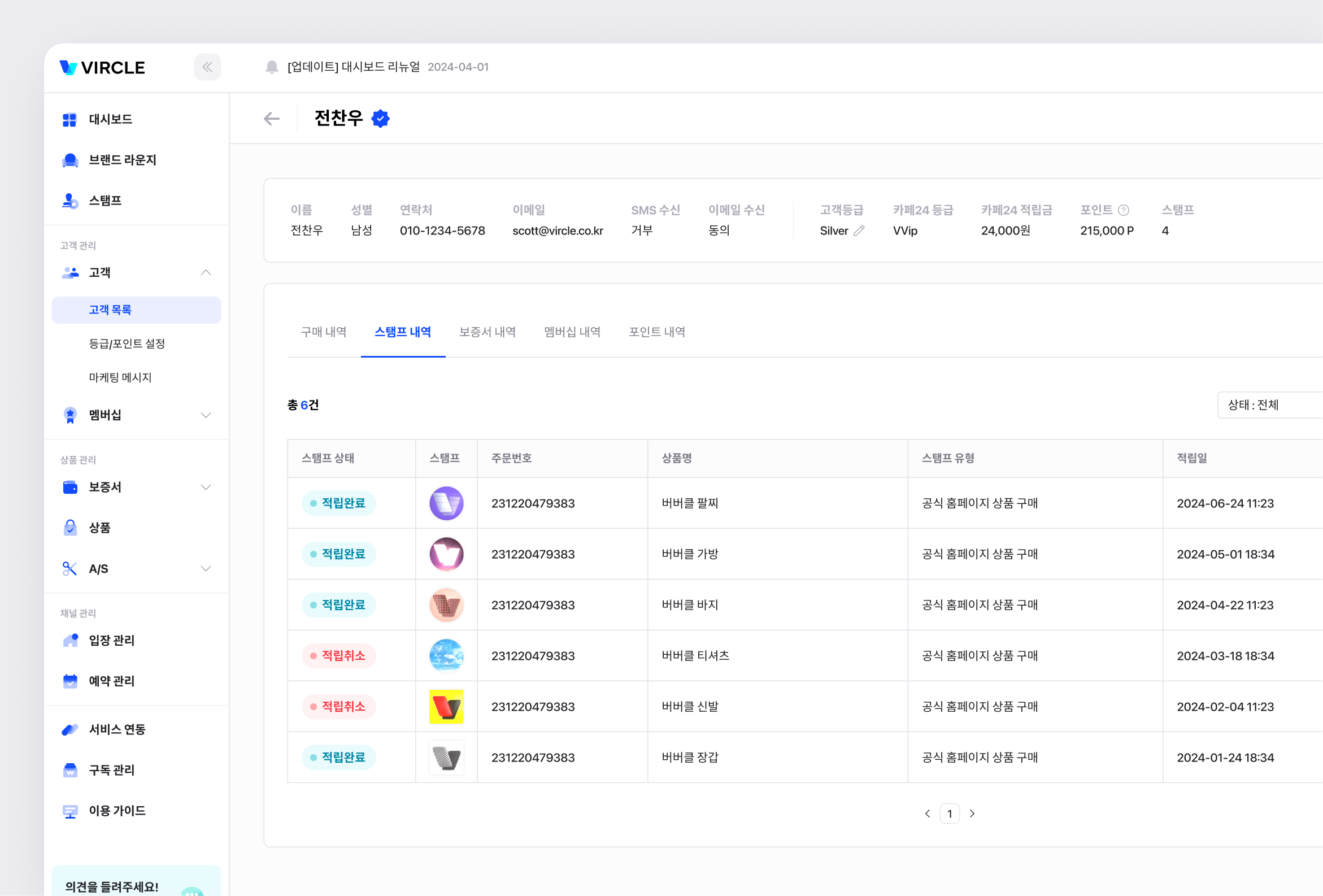Edit customer grade with pencil icon

click(859, 230)
